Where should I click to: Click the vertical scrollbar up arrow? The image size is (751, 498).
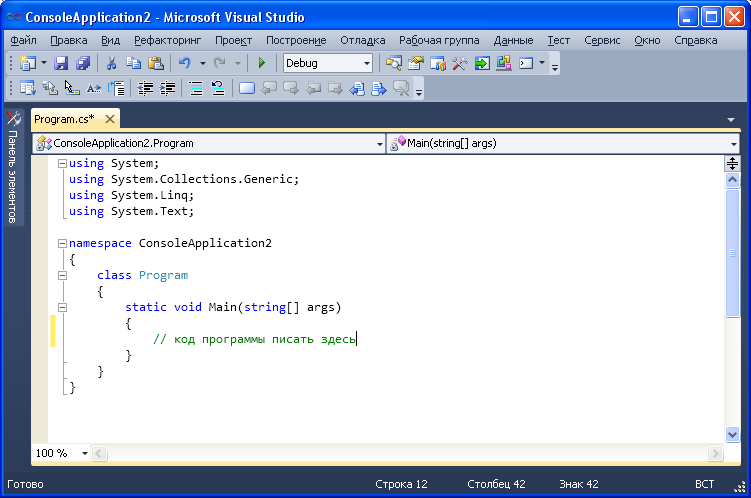click(x=732, y=180)
